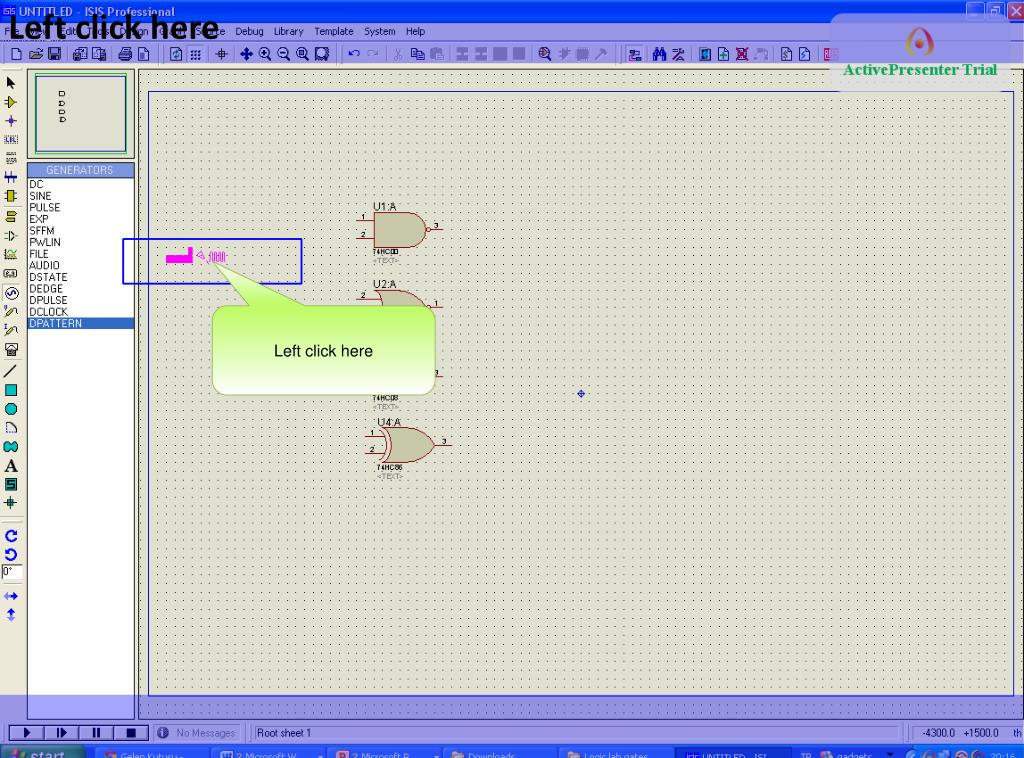Select the 2D circle drawing tool
This screenshot has width=1024, height=758.
[11, 409]
